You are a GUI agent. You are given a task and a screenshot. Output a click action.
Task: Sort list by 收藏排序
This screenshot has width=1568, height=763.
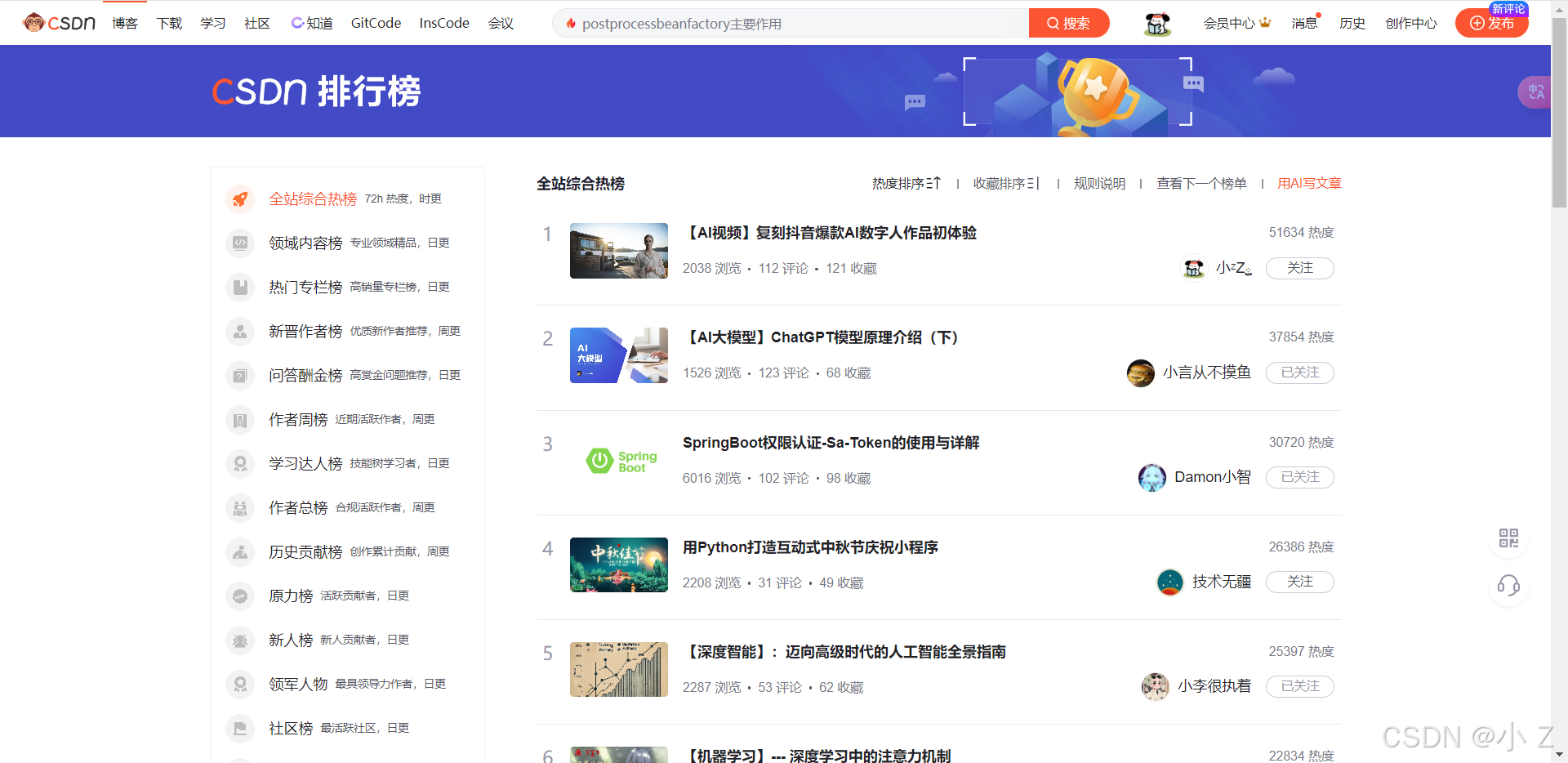[x=1006, y=184]
